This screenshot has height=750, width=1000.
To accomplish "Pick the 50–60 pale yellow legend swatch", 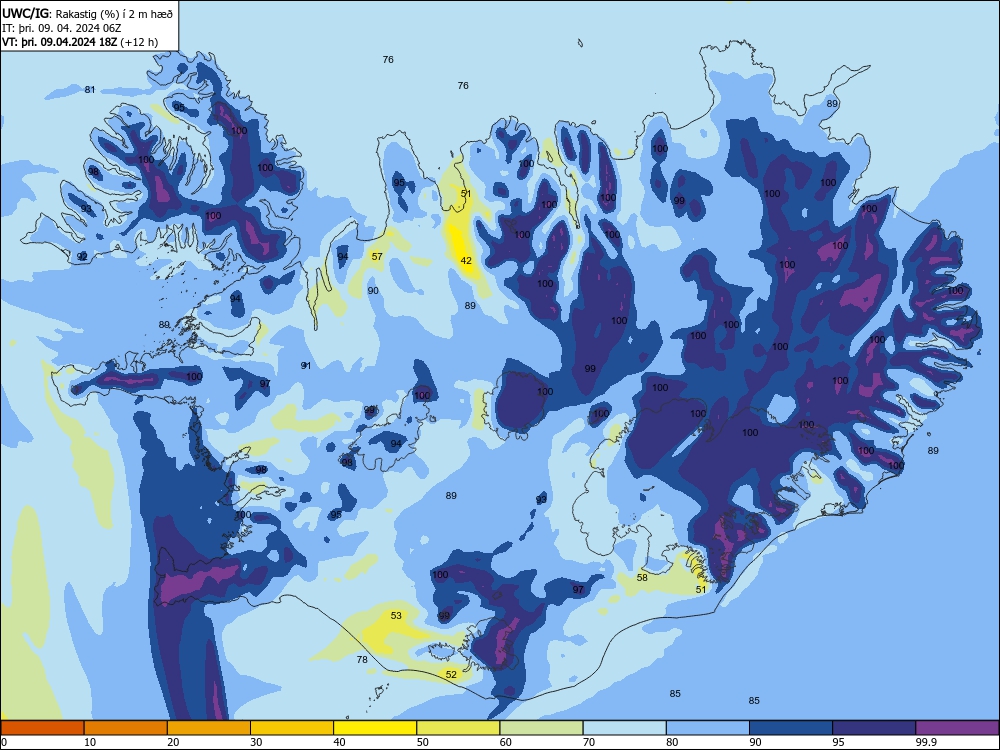I will coord(458,728).
